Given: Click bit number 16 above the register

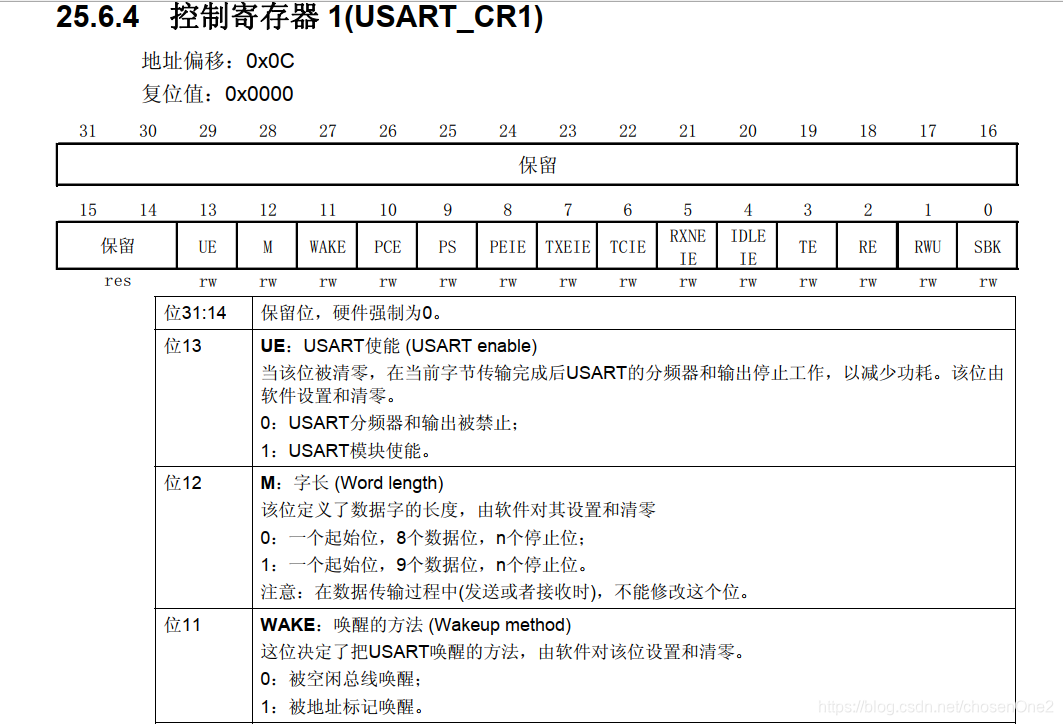Looking at the screenshot, I should point(988,131).
